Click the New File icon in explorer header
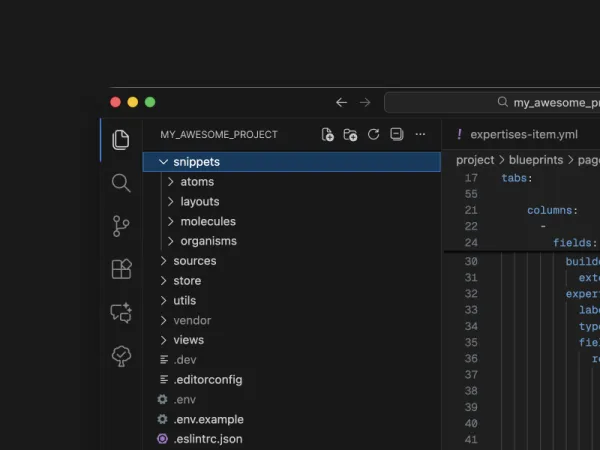 pos(328,135)
